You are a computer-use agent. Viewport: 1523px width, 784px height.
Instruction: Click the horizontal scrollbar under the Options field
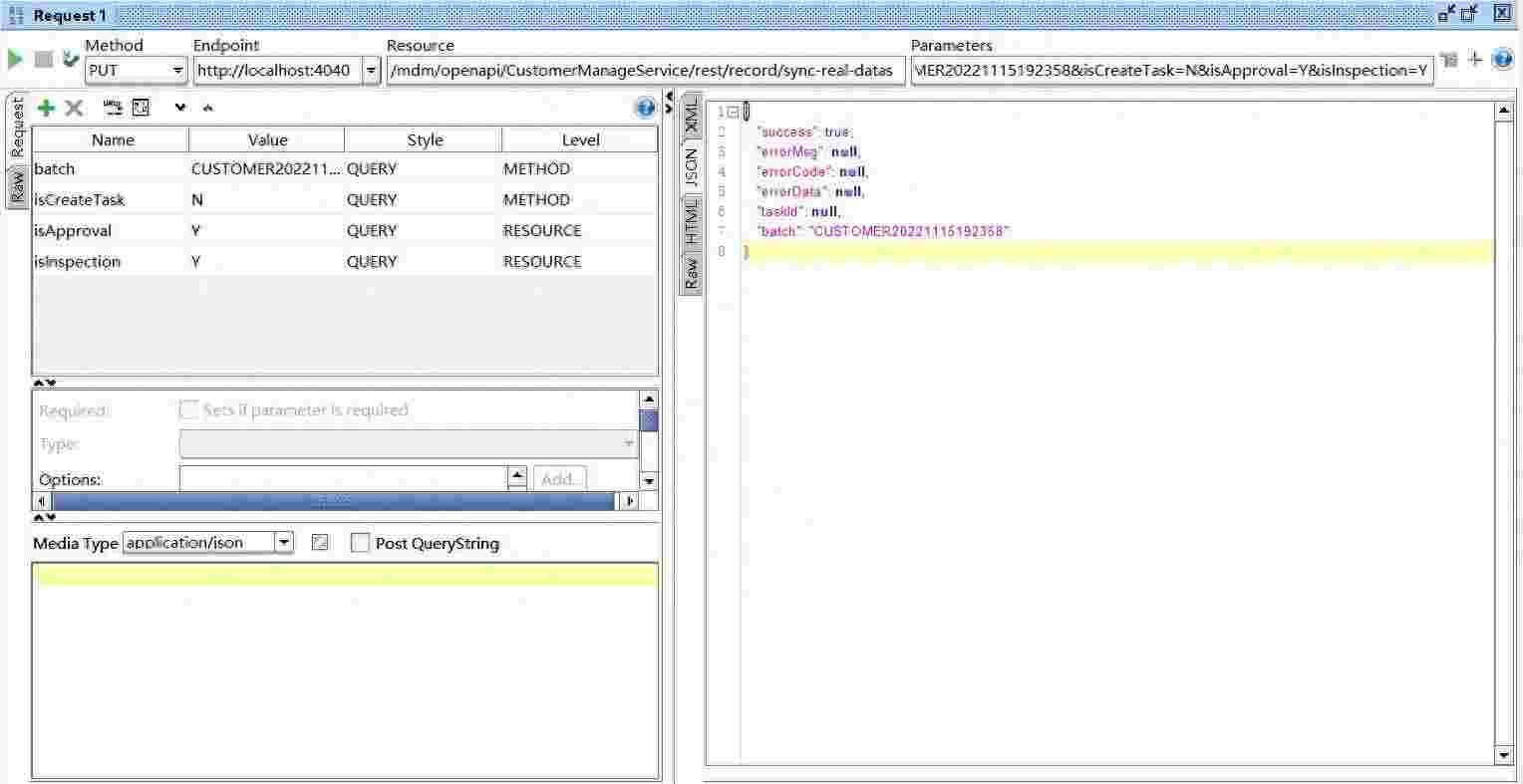coord(336,501)
